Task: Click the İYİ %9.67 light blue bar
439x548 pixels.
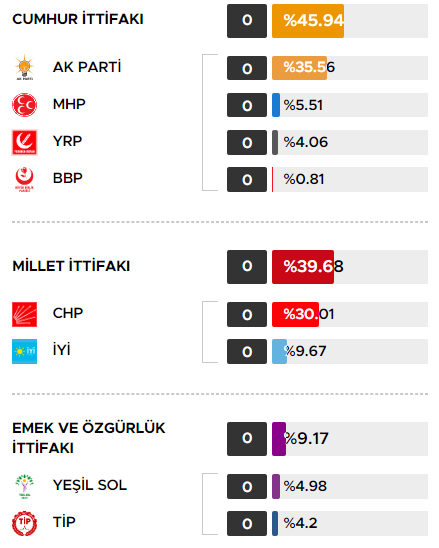Action: [280, 352]
